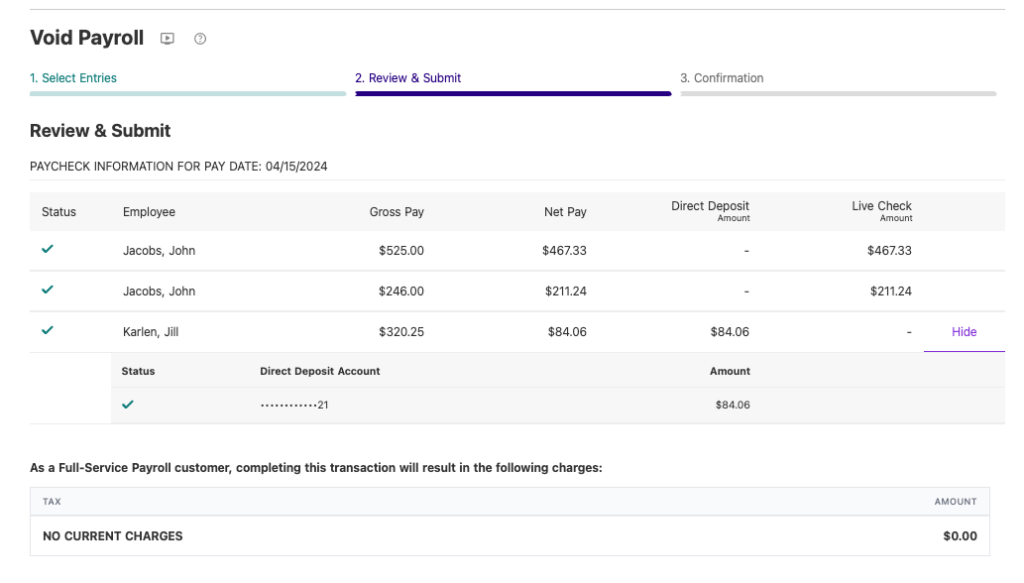1024x583 pixels.
Task: Click Karlen's $84.06 direct deposit amount
Action: 729,332
